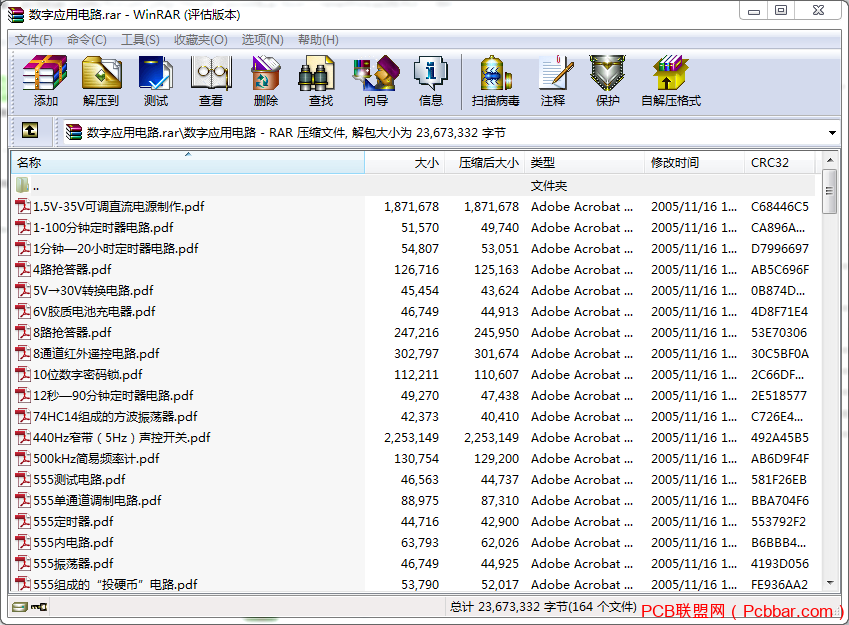Select file 555内电路.pdf
The image size is (849, 625).
pyautogui.click(x=73, y=542)
